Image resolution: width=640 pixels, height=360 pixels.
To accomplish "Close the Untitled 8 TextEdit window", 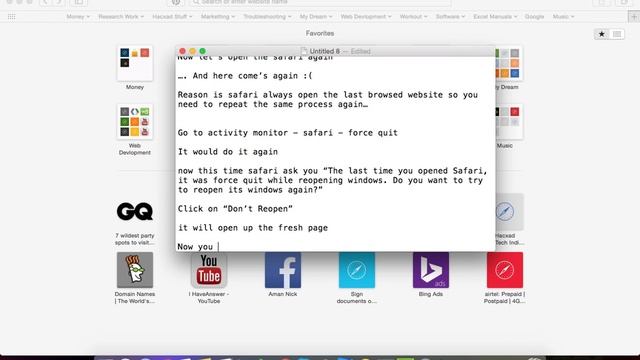I will 182,51.
